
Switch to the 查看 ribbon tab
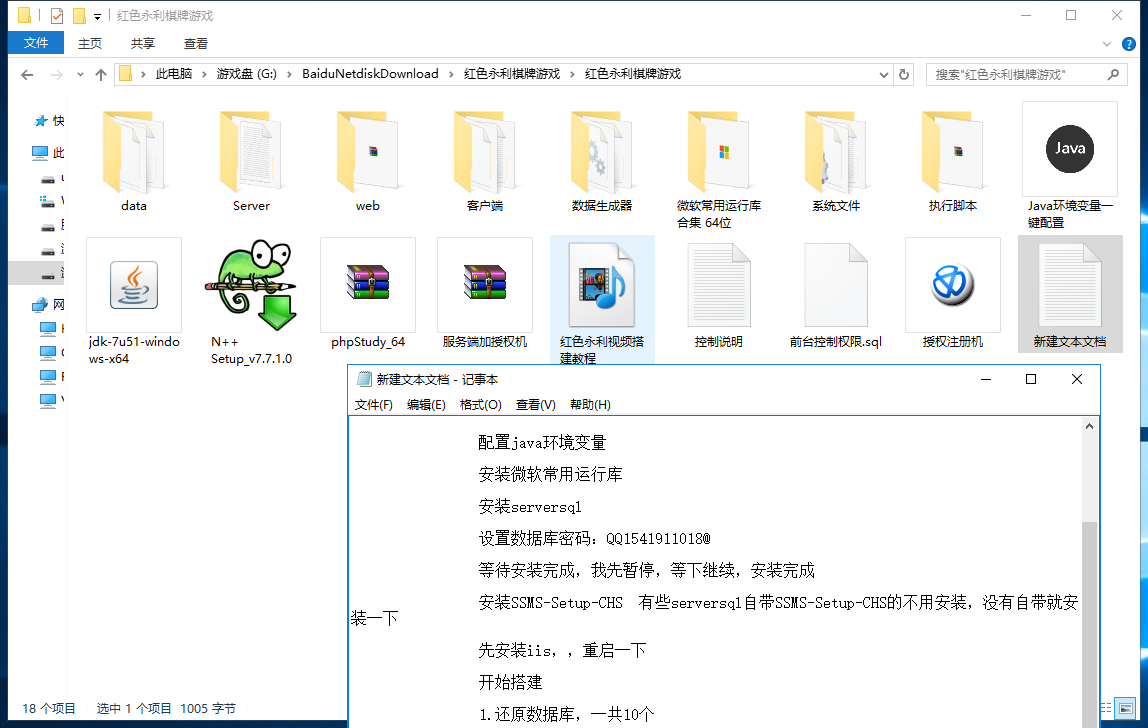coord(195,43)
